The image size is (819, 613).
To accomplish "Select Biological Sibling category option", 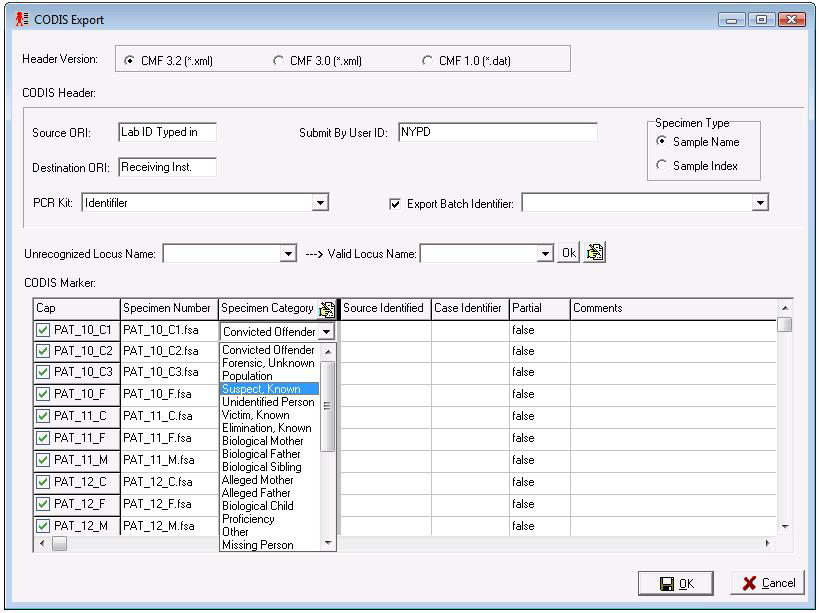I will pyautogui.click(x=268, y=467).
